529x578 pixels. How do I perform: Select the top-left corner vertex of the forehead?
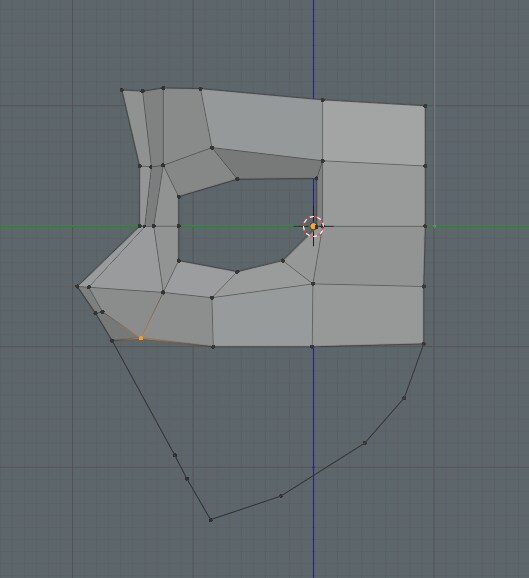122,90
